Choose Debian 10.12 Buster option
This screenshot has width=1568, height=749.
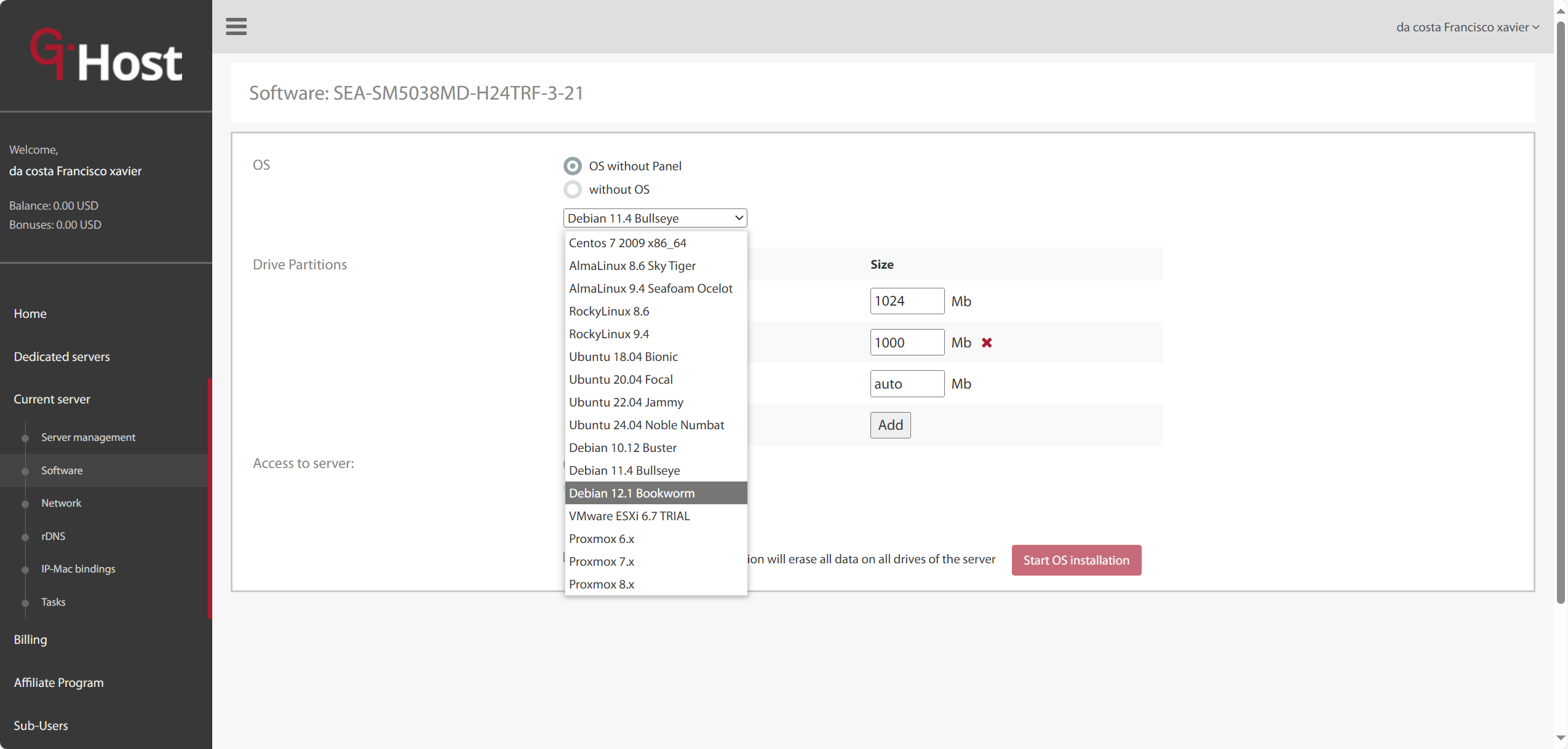pyautogui.click(x=656, y=448)
